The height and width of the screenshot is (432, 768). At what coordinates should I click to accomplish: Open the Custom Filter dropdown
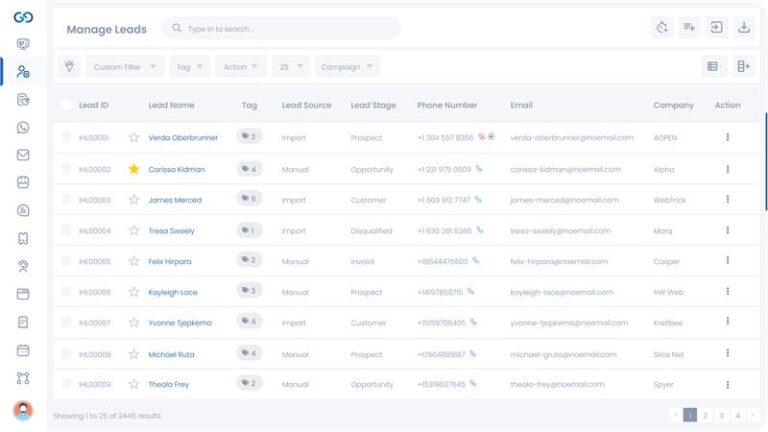pos(125,66)
